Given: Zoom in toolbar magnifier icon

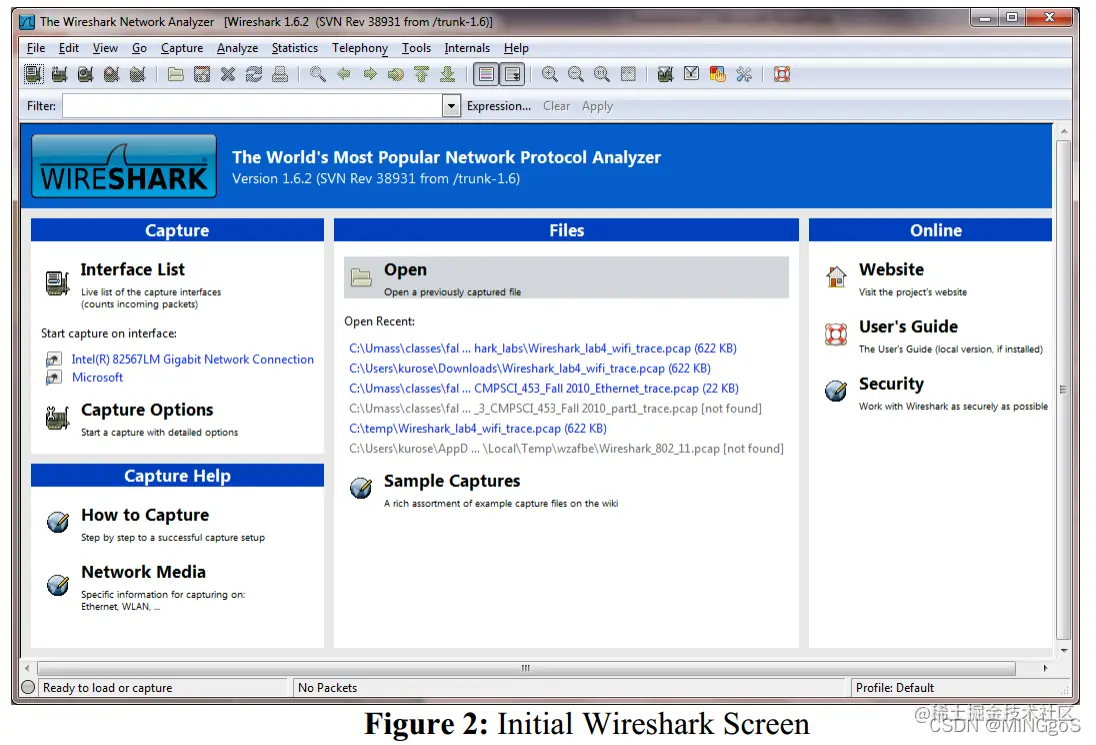Looking at the screenshot, I should pos(549,74).
